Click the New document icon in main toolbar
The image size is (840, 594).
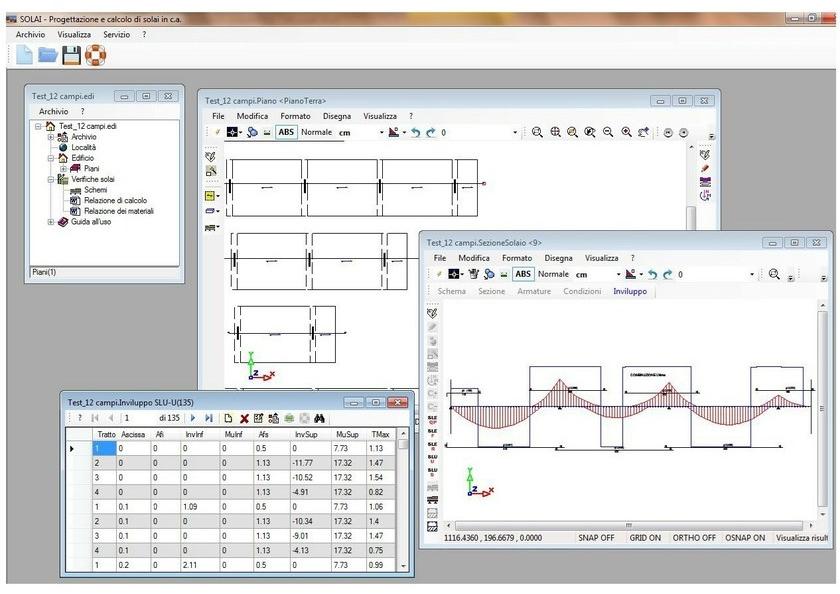click(x=25, y=57)
